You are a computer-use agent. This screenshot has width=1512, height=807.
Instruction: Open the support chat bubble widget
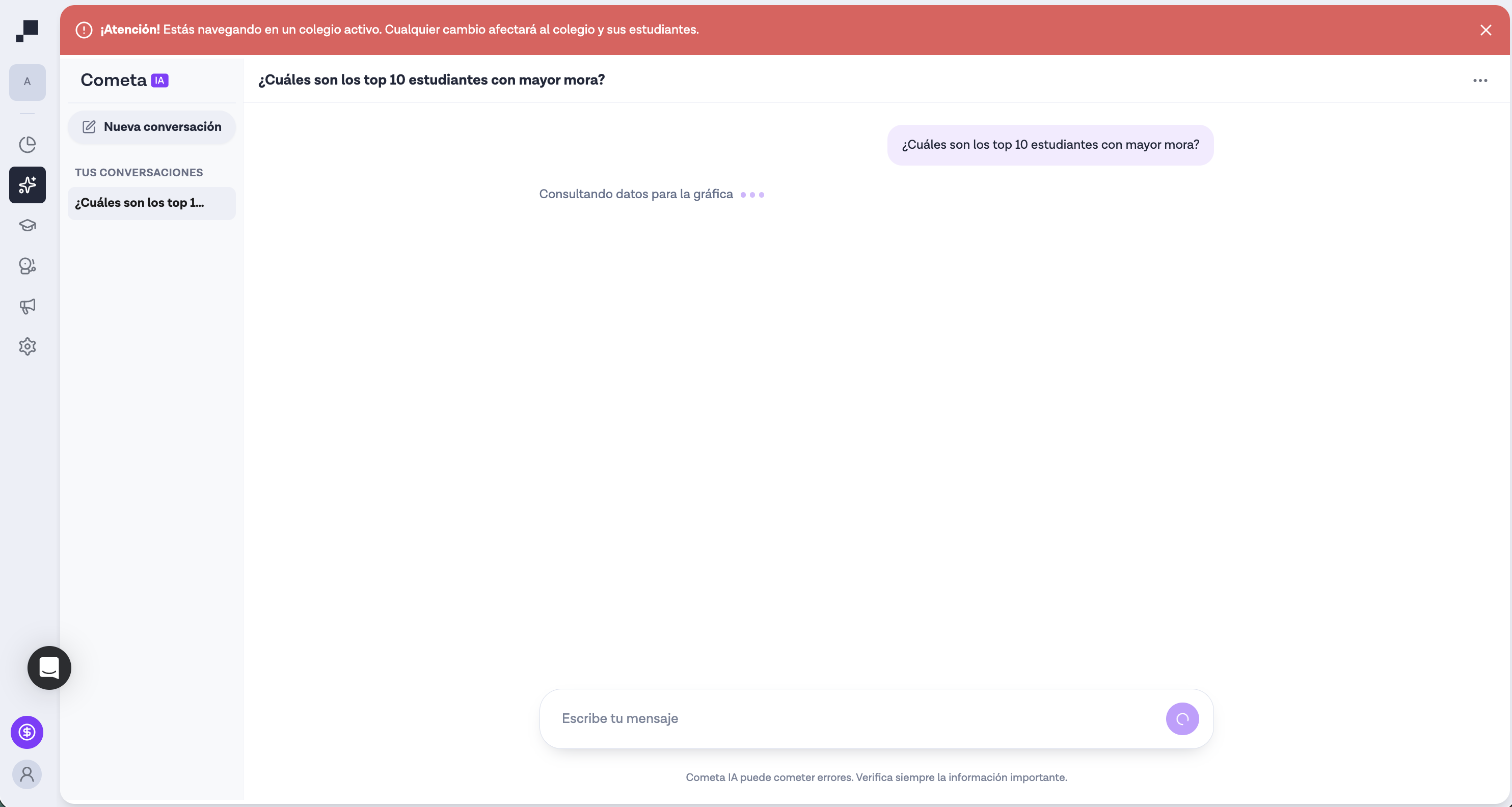(x=49, y=668)
